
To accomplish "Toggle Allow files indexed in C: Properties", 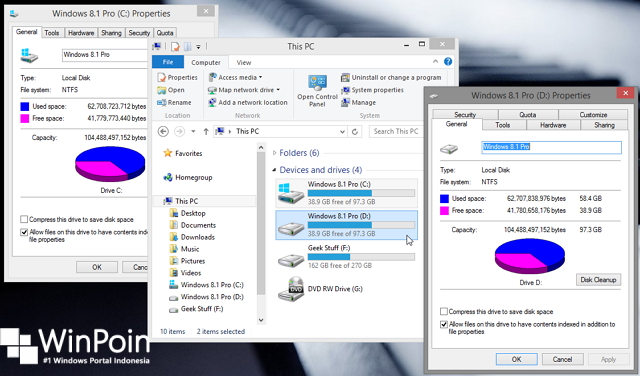I will [x=24, y=232].
